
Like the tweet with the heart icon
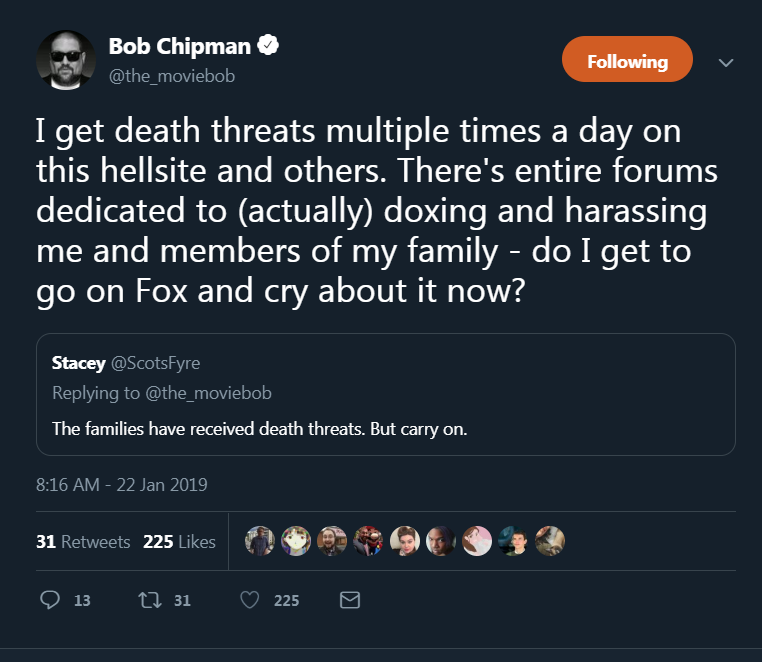point(250,600)
